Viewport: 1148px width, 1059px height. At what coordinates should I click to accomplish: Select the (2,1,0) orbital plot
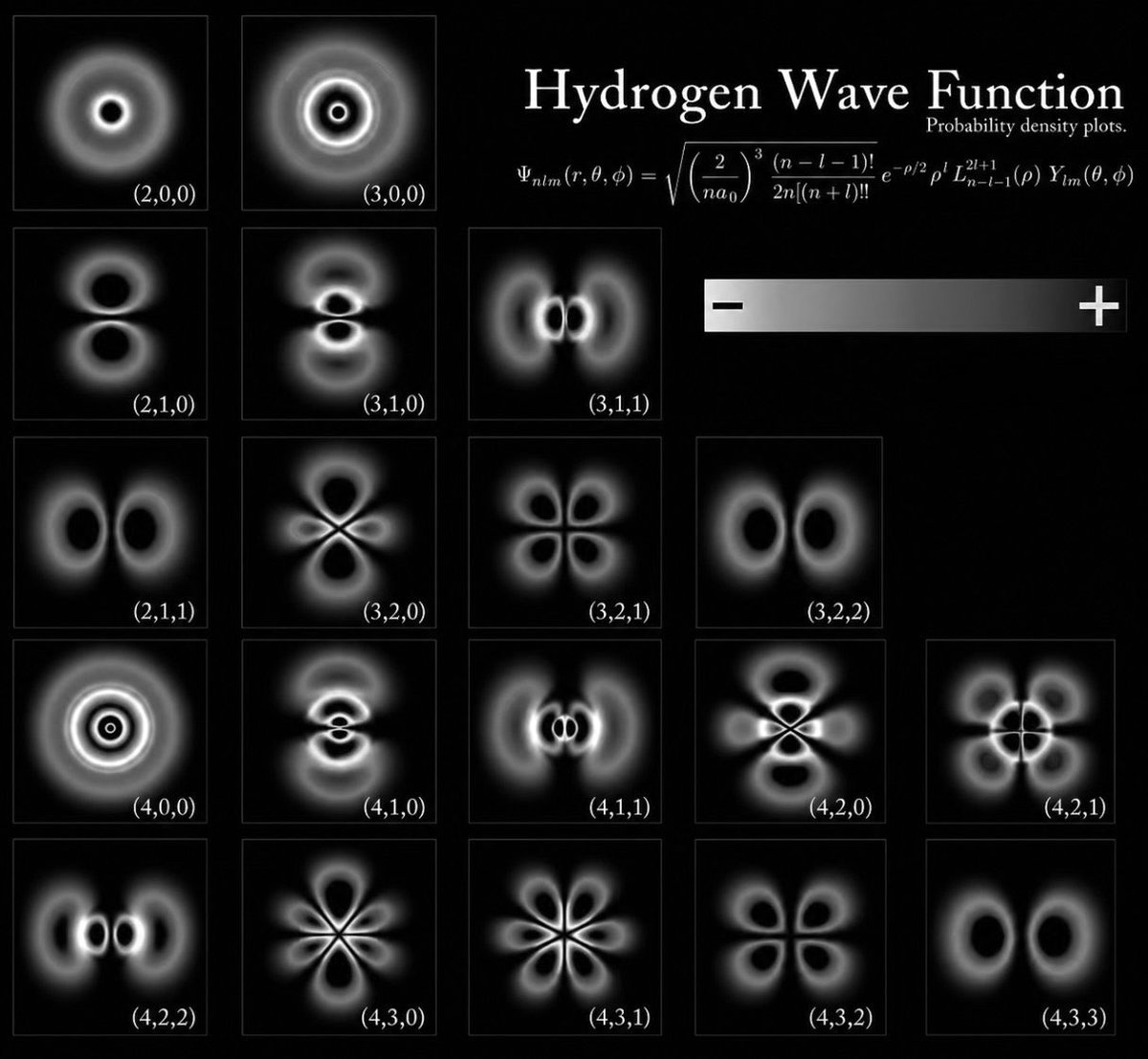coord(110,323)
